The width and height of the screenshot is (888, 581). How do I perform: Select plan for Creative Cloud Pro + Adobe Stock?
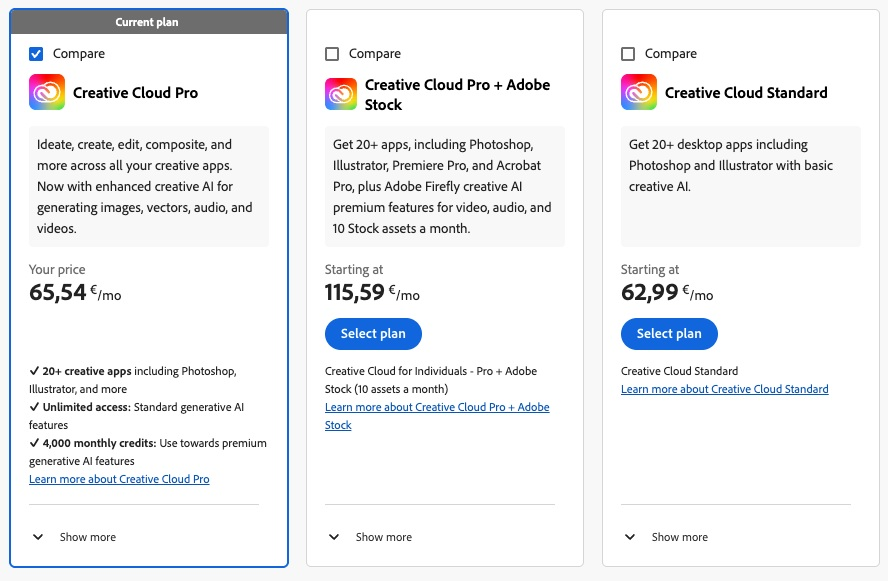tap(373, 334)
